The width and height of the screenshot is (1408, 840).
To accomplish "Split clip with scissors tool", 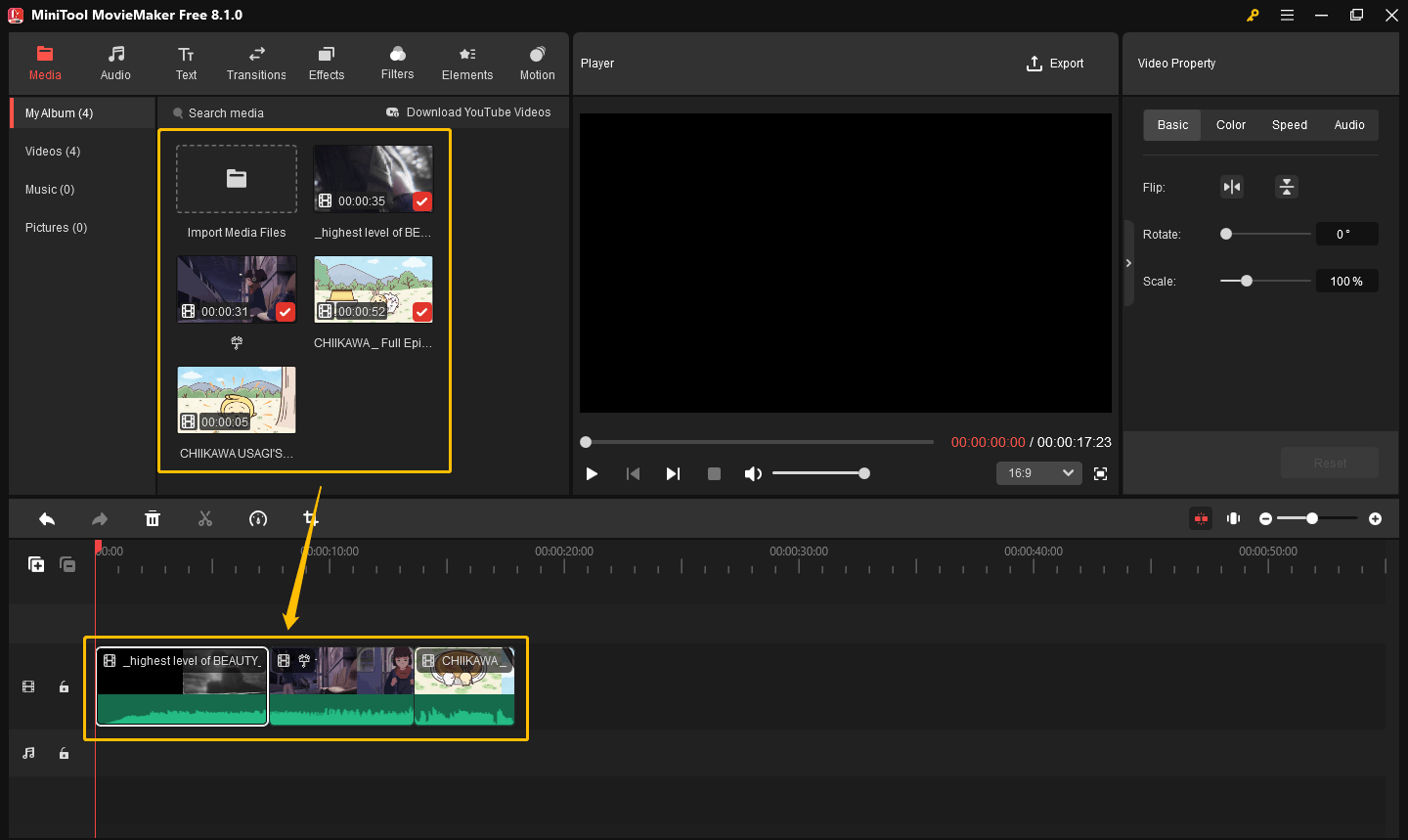I will click(x=205, y=518).
